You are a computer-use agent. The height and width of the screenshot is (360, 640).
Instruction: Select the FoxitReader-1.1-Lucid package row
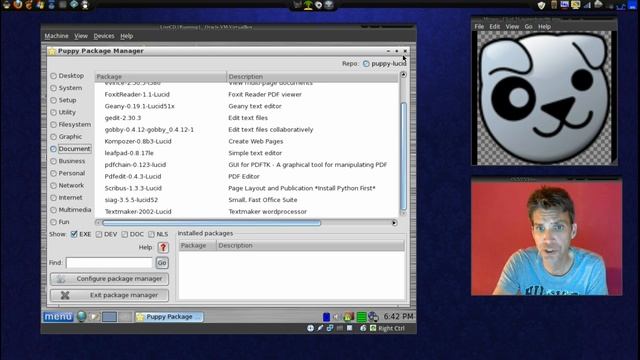click(x=247, y=94)
